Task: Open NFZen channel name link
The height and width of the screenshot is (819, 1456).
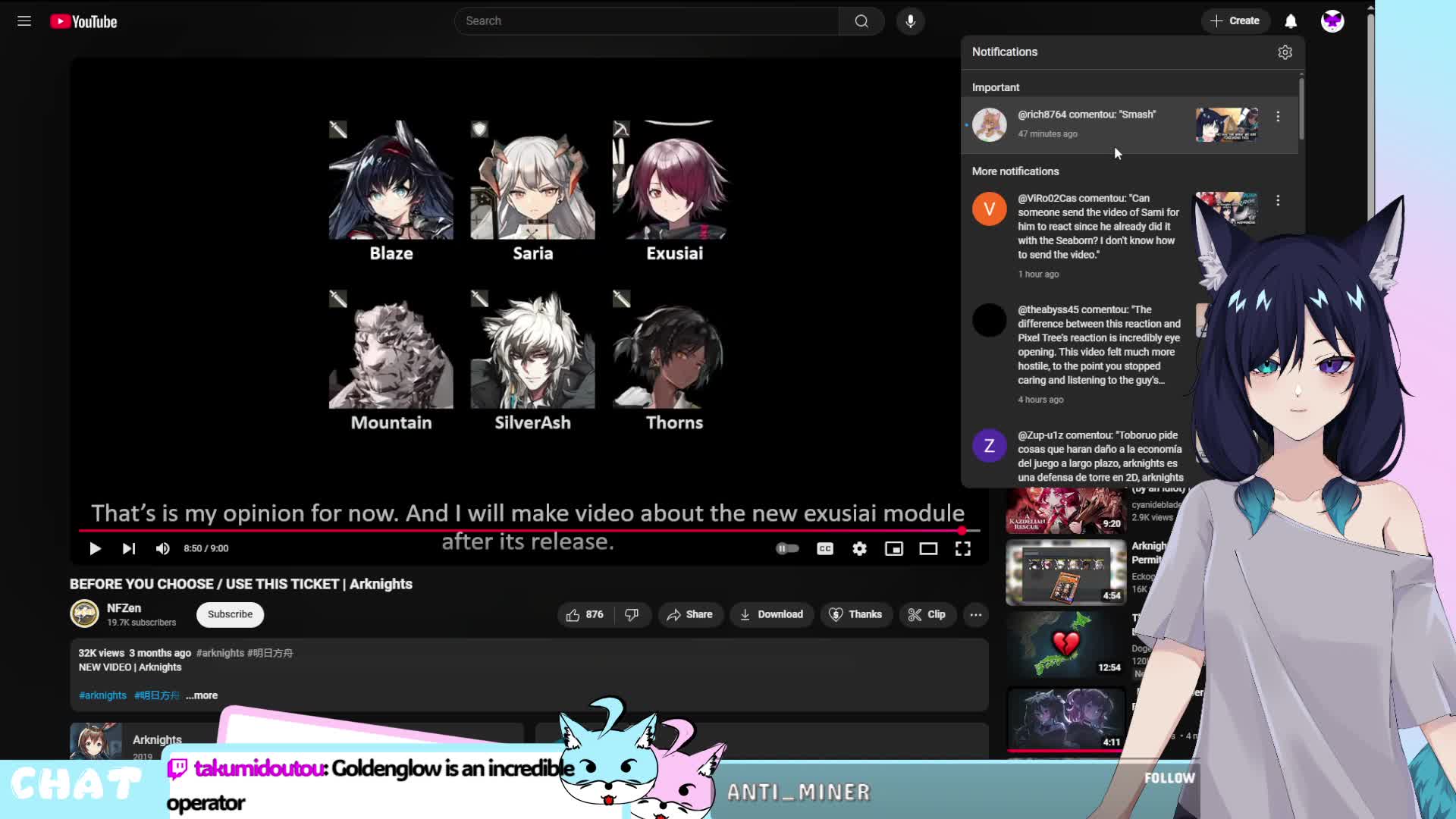Action: pyautogui.click(x=124, y=608)
